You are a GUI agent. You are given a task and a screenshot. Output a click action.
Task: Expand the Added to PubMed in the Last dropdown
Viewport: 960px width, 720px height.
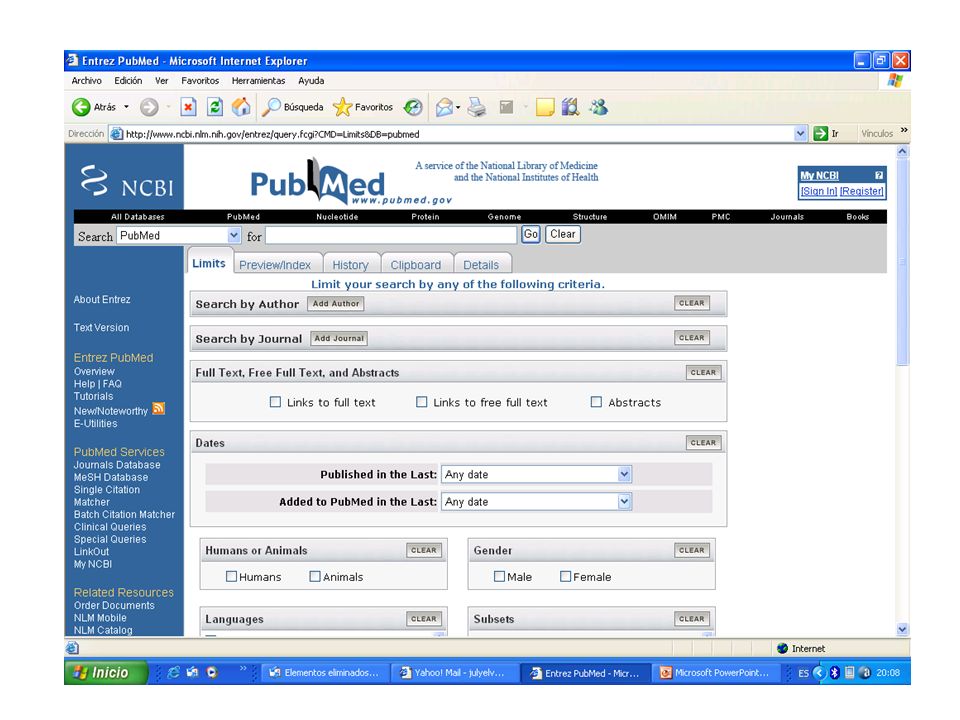click(536, 501)
